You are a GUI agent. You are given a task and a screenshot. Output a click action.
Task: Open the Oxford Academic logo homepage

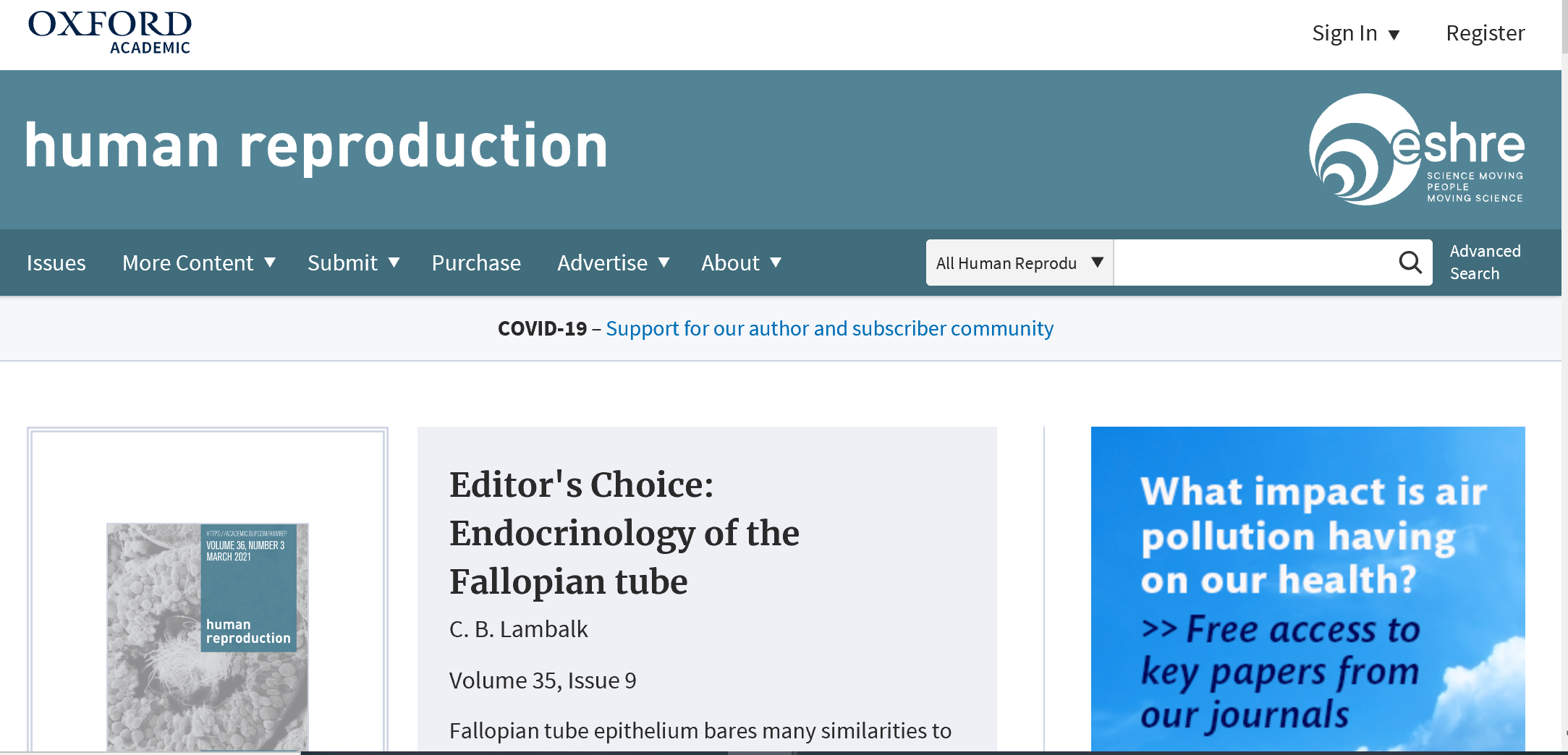tap(110, 33)
